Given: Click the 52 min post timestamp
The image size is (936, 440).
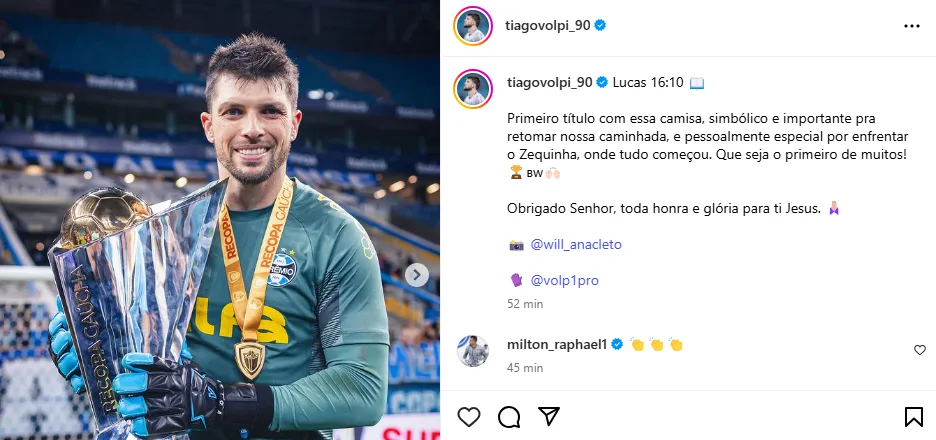Looking at the screenshot, I should coord(525,304).
